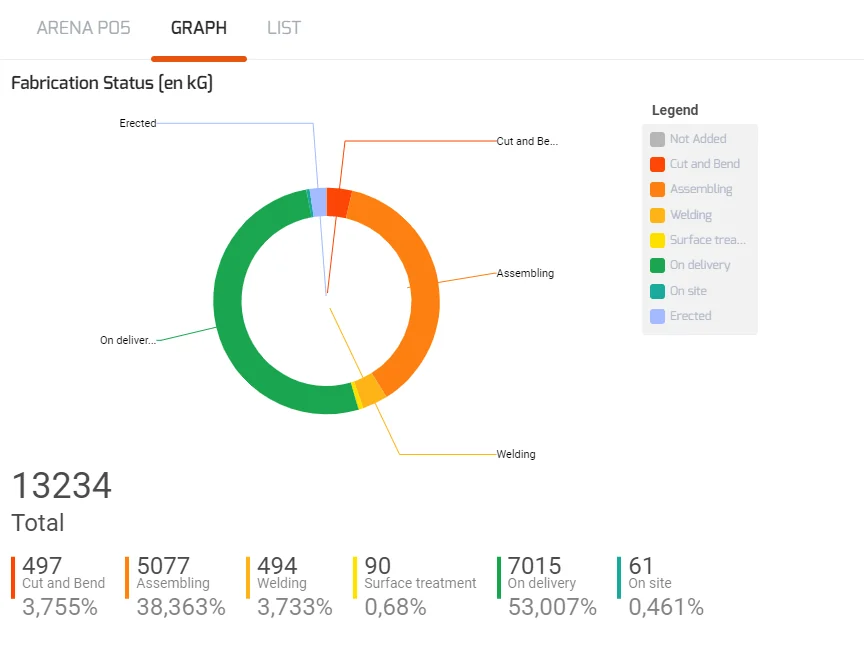Click the 53,007% percentage
Viewport: 864px width, 658px height.
(x=552, y=607)
